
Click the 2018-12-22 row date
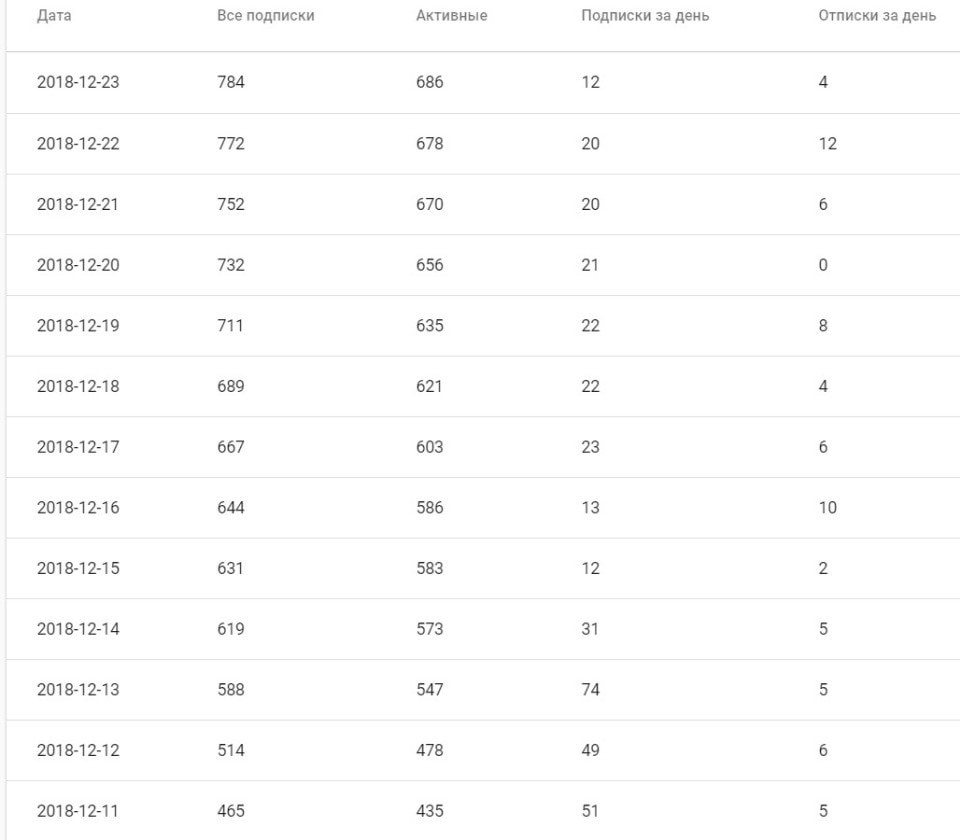coord(78,144)
